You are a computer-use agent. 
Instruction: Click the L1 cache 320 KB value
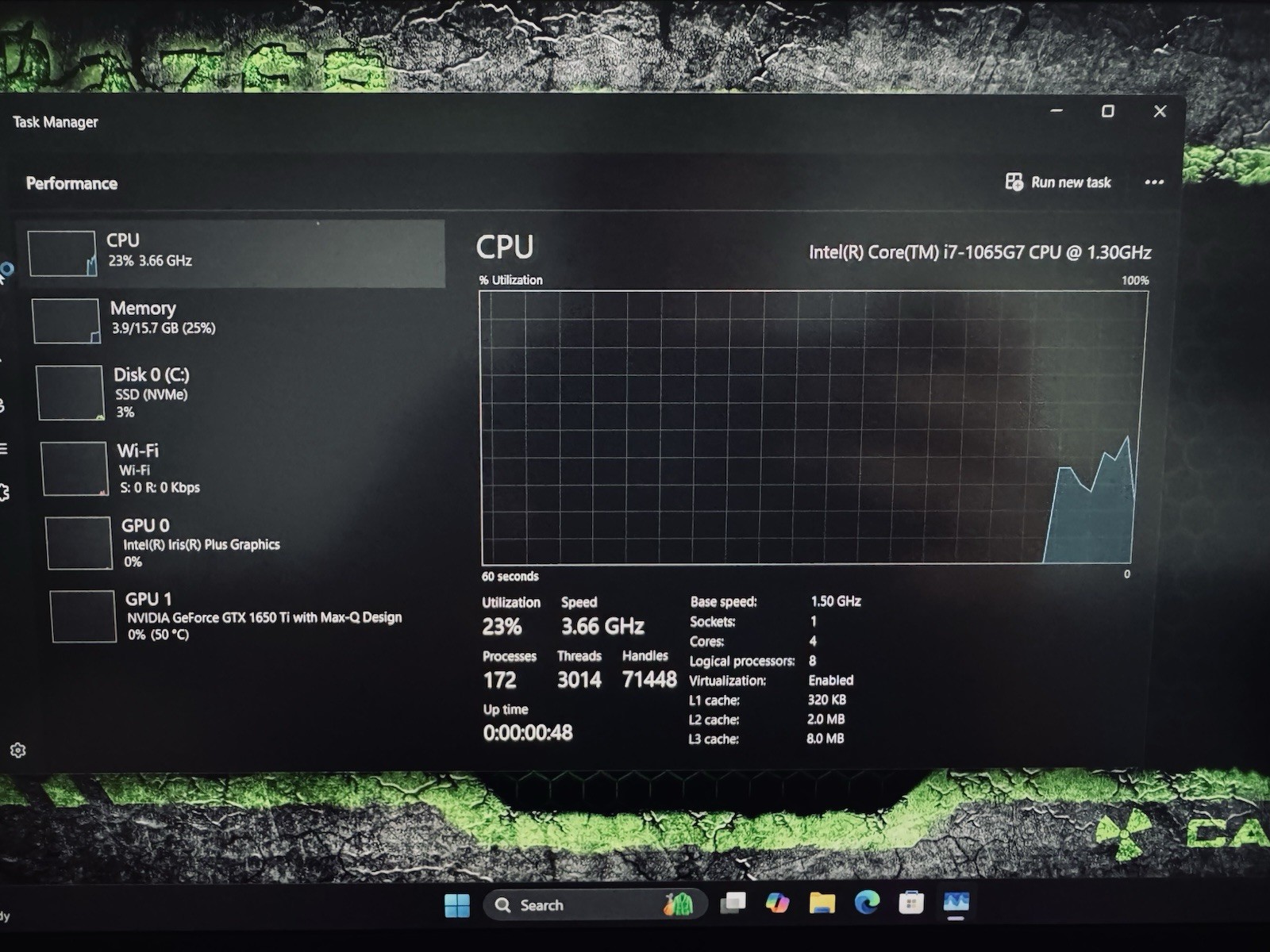pos(827,700)
